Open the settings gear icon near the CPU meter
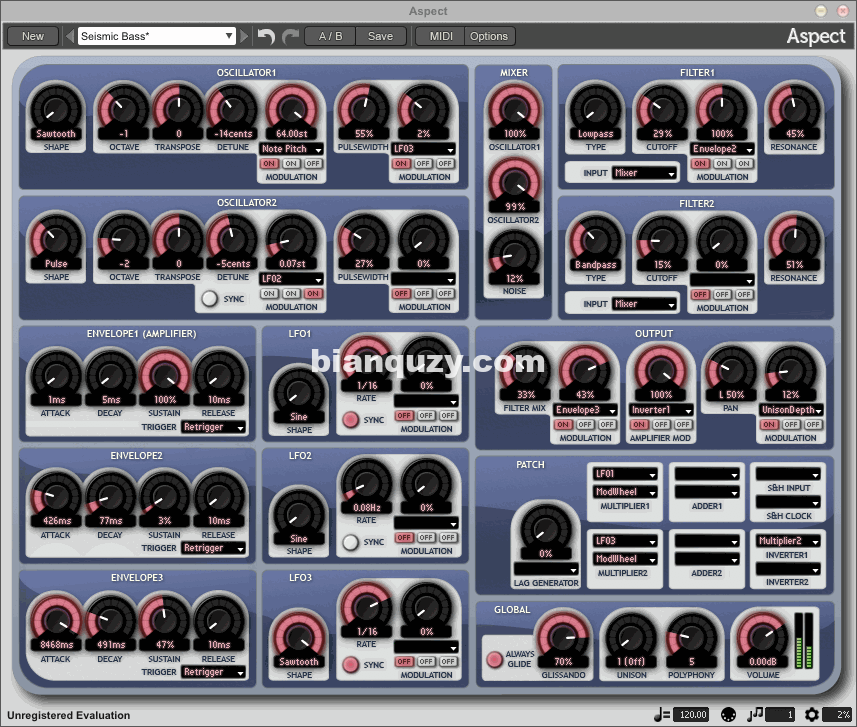Image resolution: width=857 pixels, height=727 pixels. pyautogui.click(x=813, y=715)
